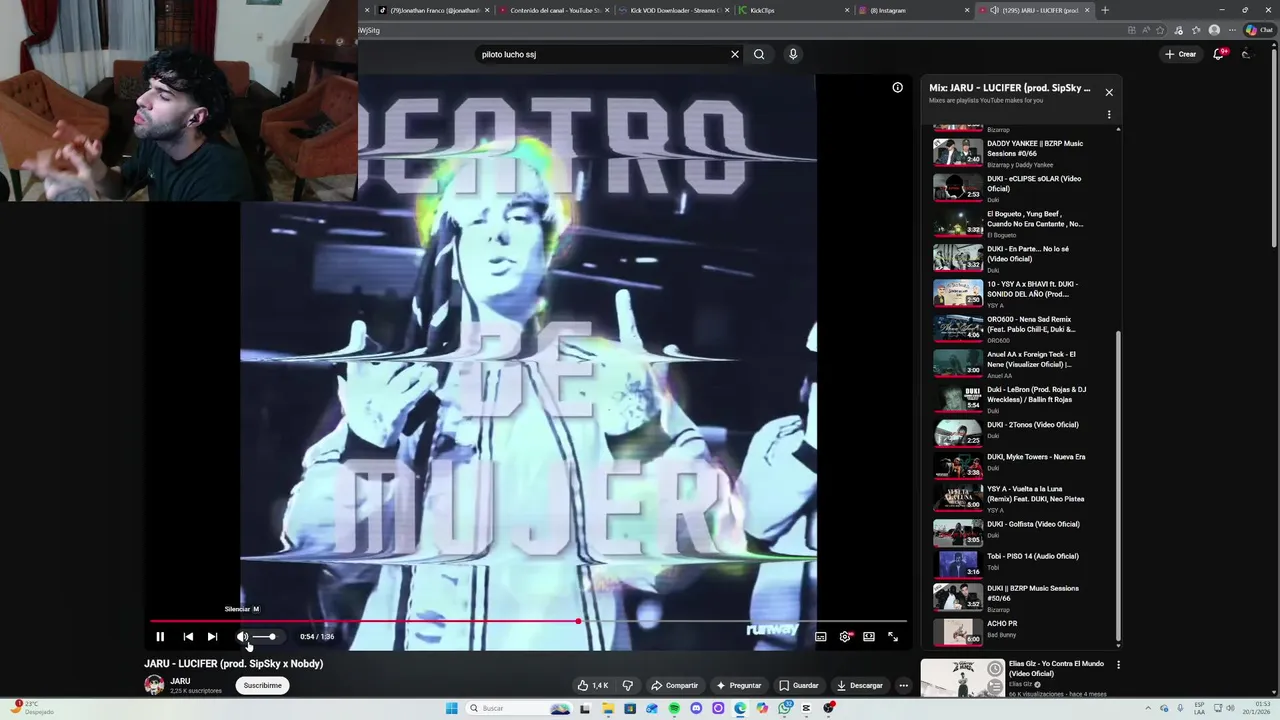Image resolution: width=1280 pixels, height=720 pixels.
Task: Dislike the video with the thumbs-down icon
Action: tap(628, 685)
